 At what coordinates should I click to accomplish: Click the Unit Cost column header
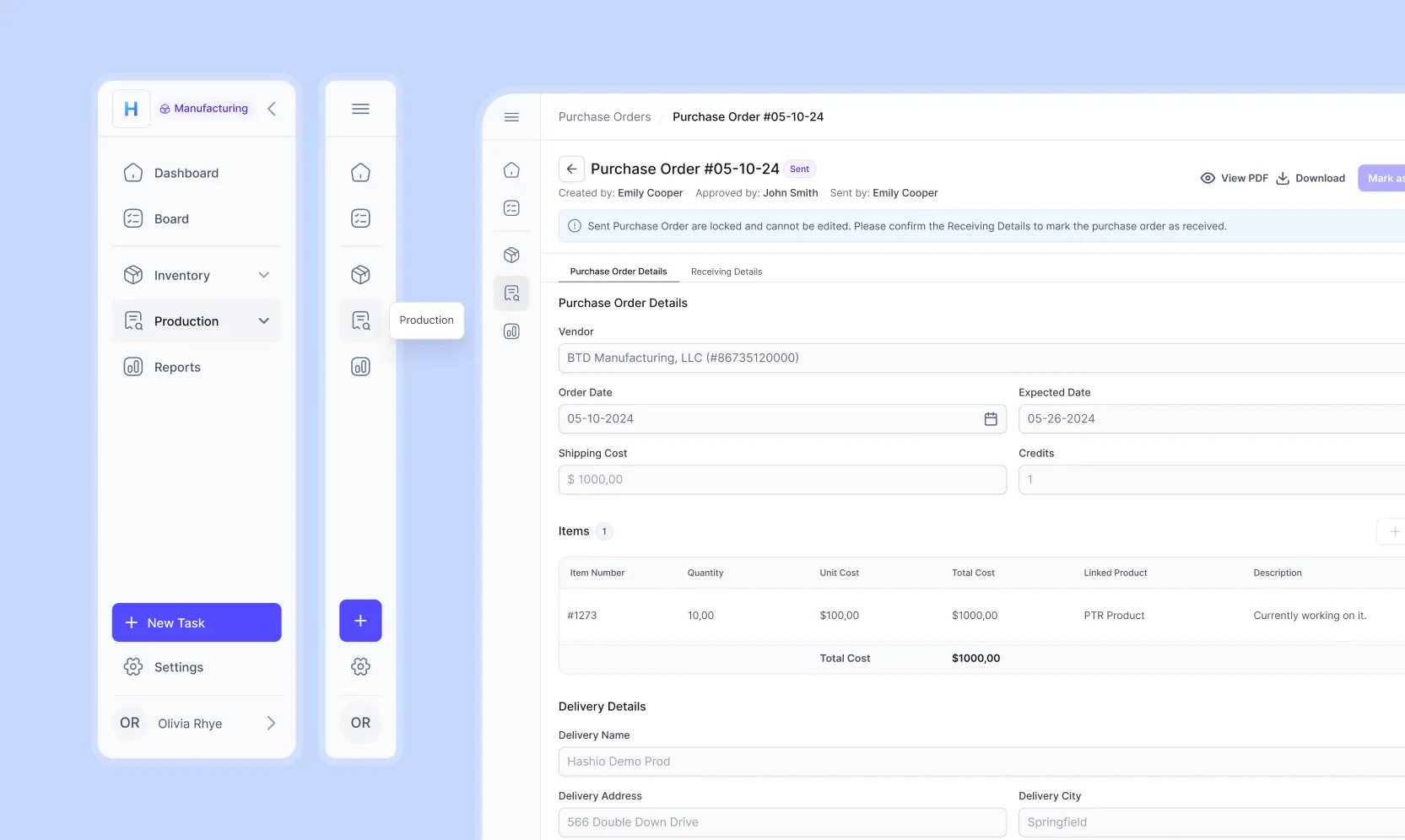[x=839, y=573]
